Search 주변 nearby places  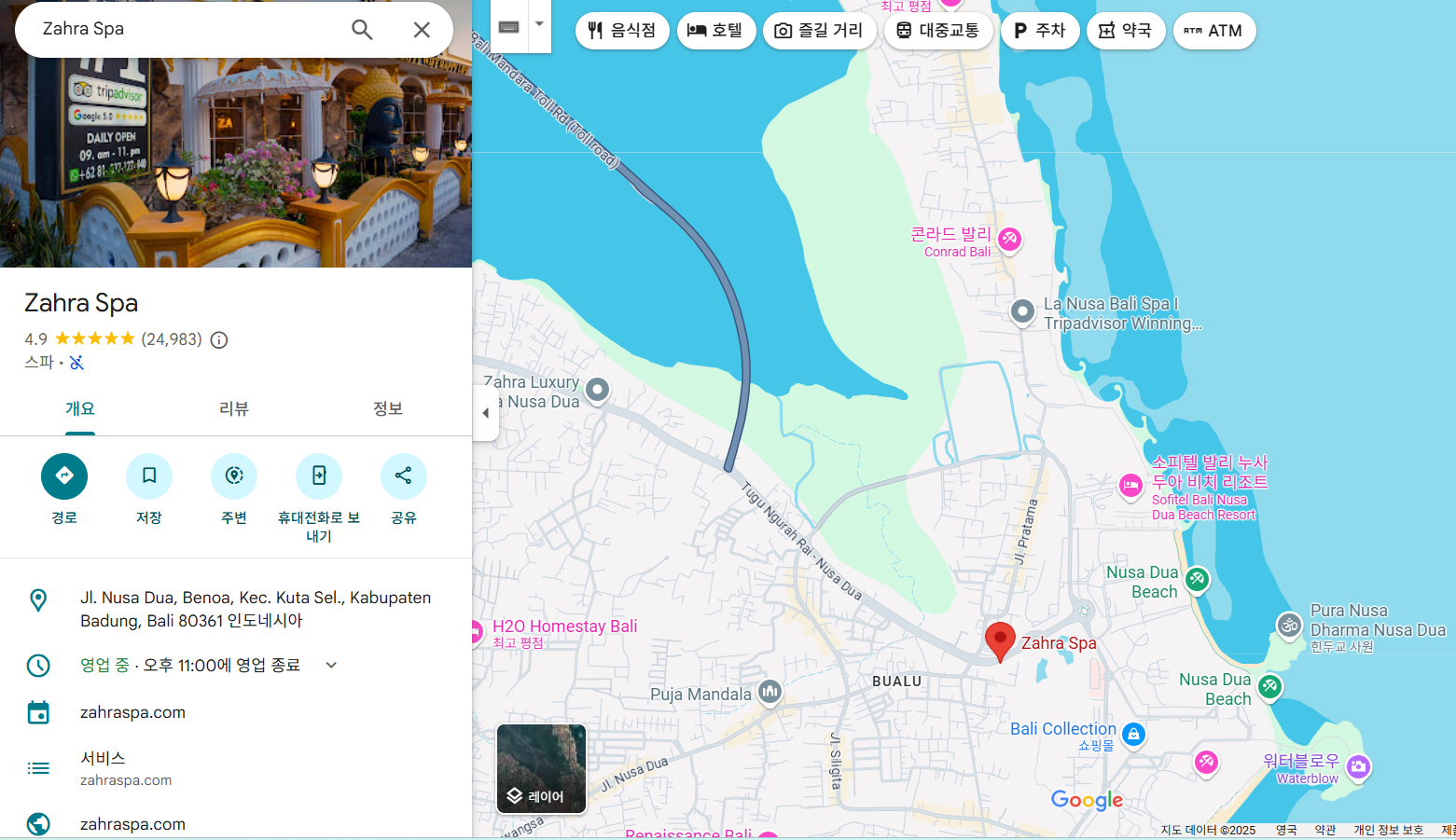(234, 476)
